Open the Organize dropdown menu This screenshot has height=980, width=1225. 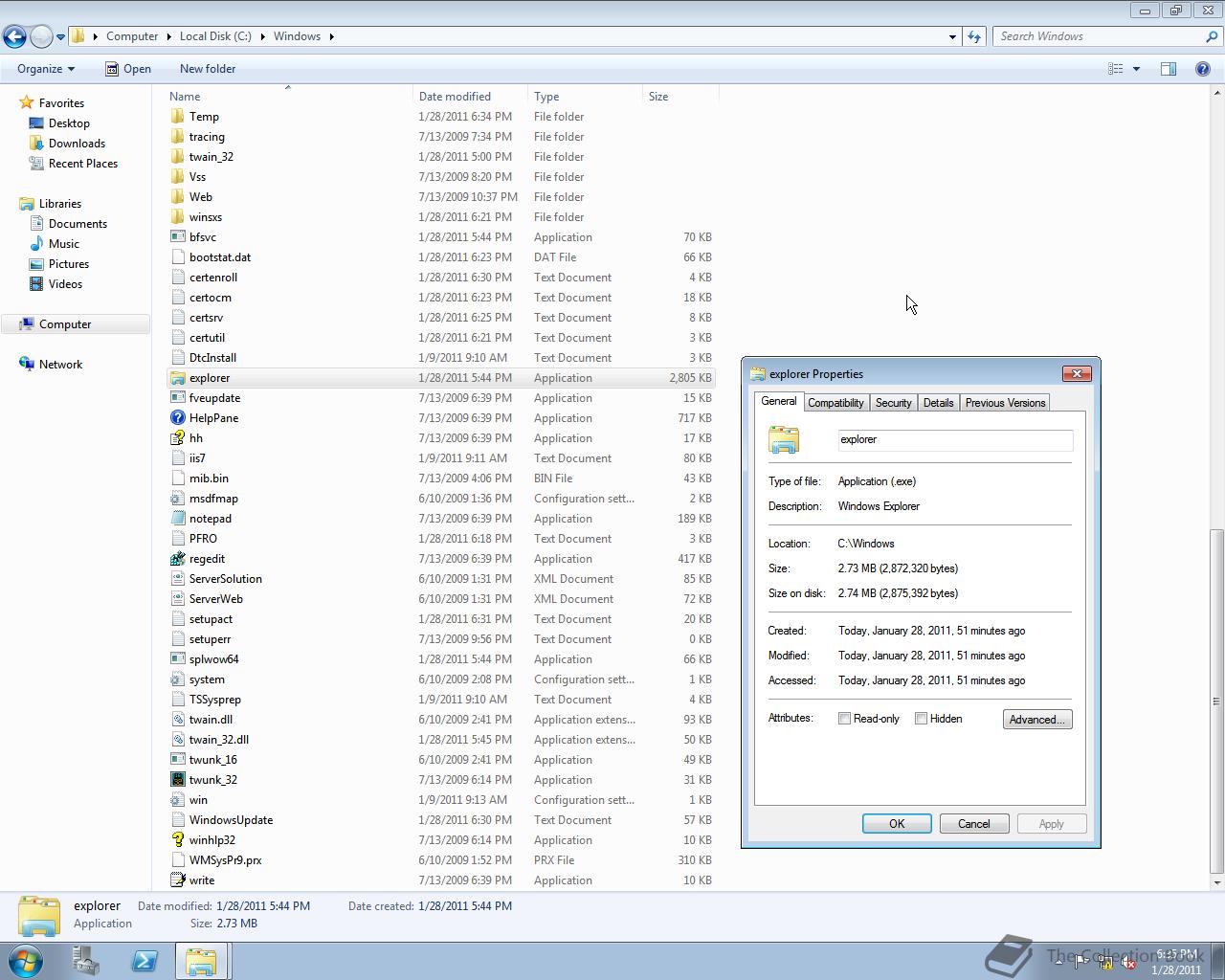tap(45, 69)
